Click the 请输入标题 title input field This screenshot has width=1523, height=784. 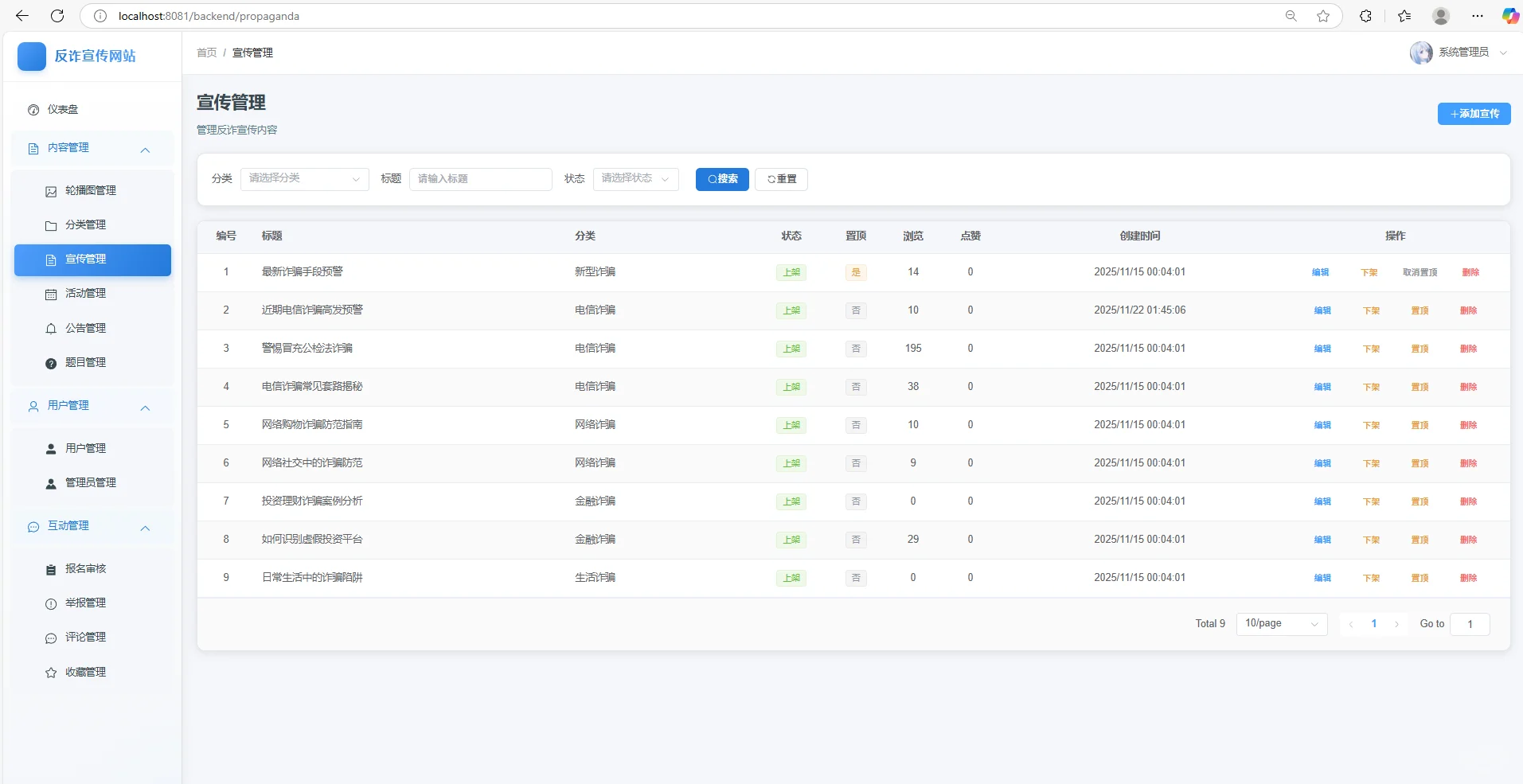tap(480, 179)
